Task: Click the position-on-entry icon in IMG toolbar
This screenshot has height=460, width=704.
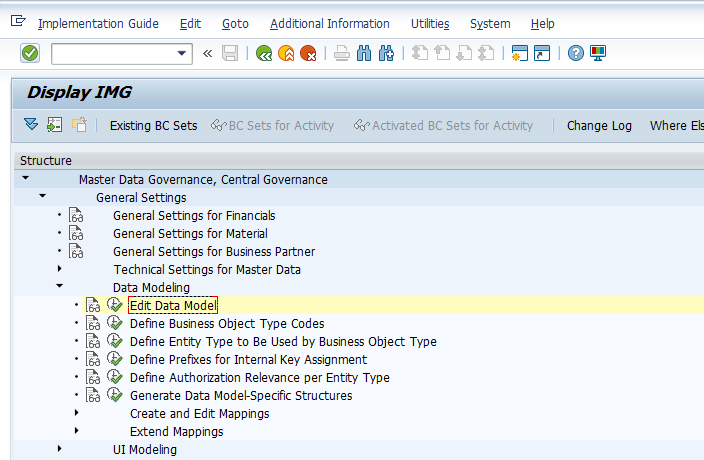Action: [55, 125]
